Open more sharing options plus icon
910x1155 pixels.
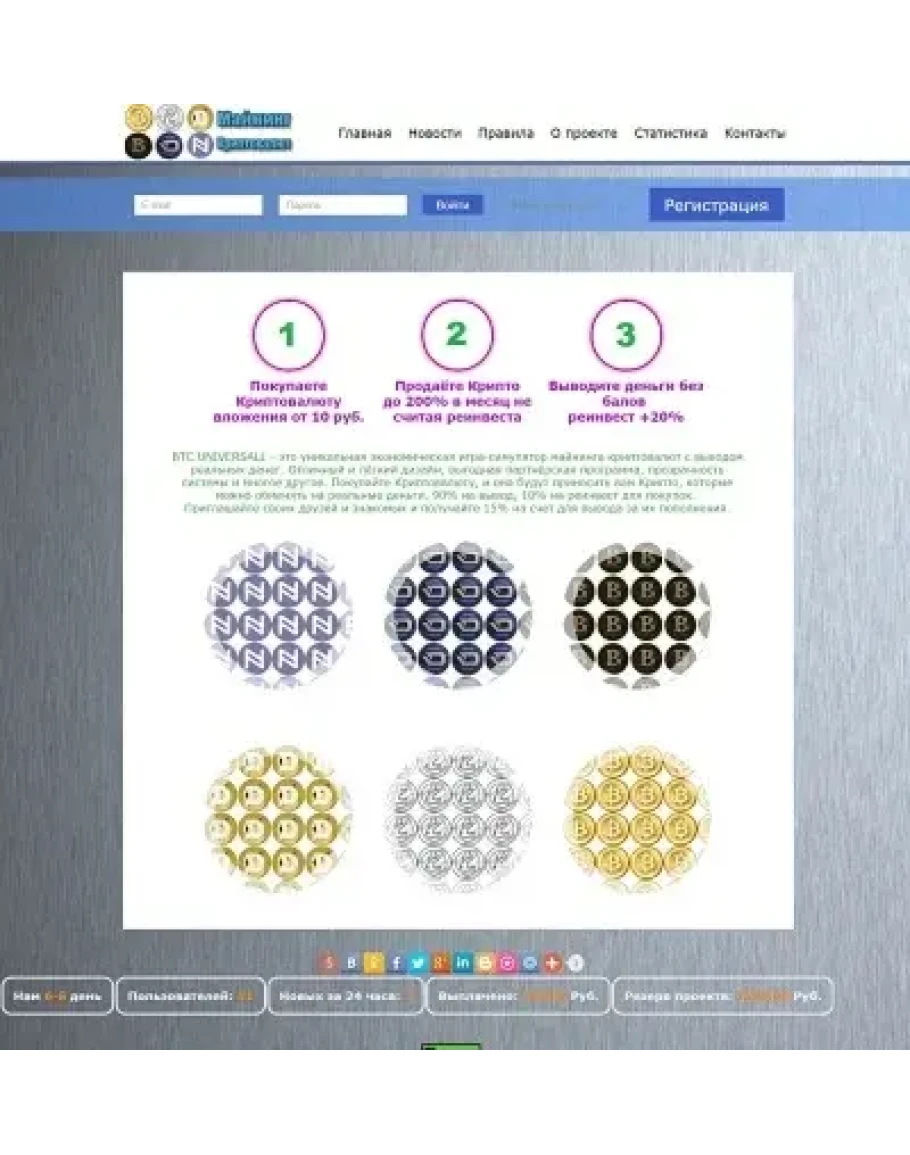(x=552, y=963)
